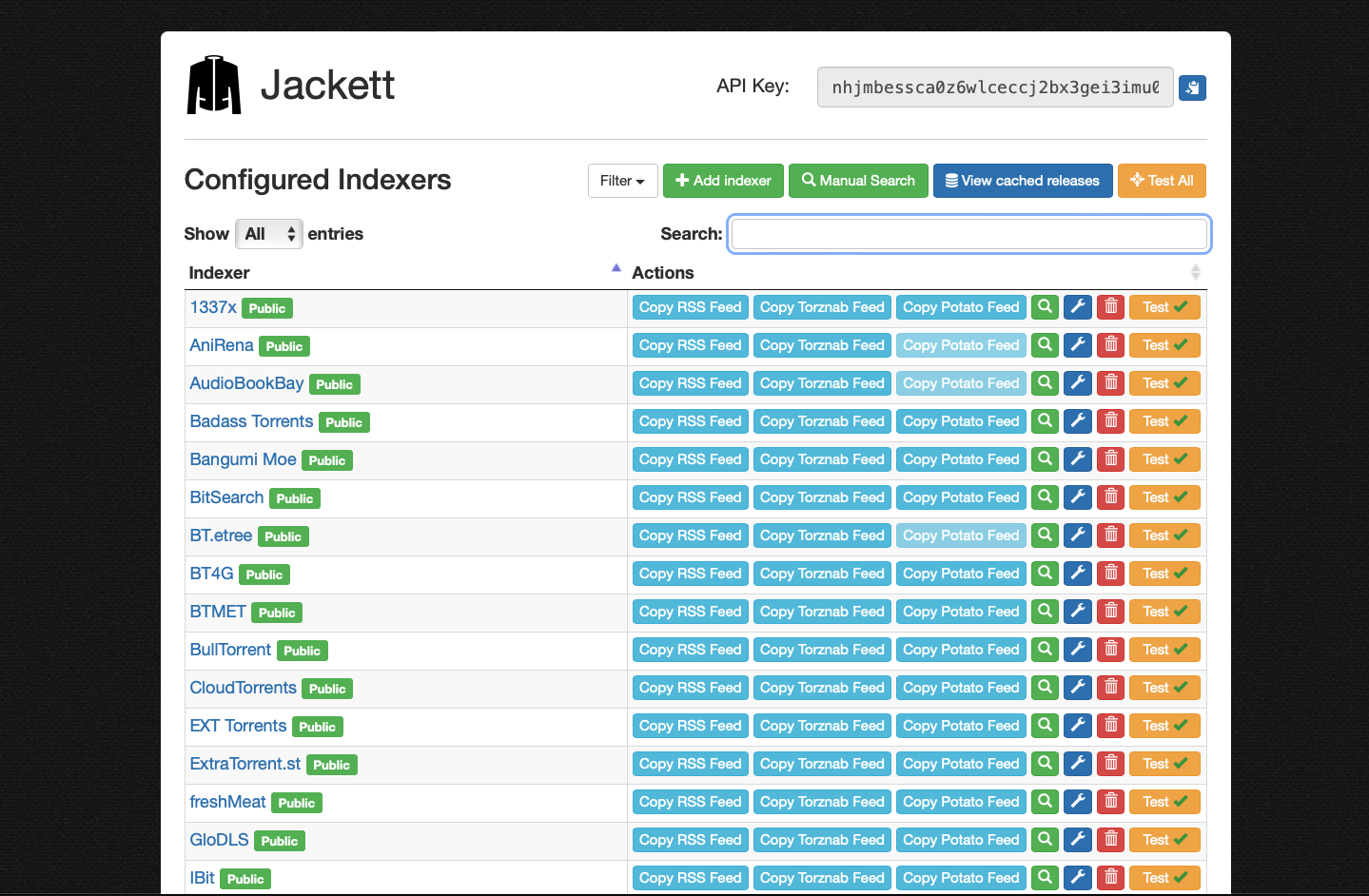Copy RSS Feed for GloDLS
This screenshot has width=1369, height=896.
click(x=691, y=840)
